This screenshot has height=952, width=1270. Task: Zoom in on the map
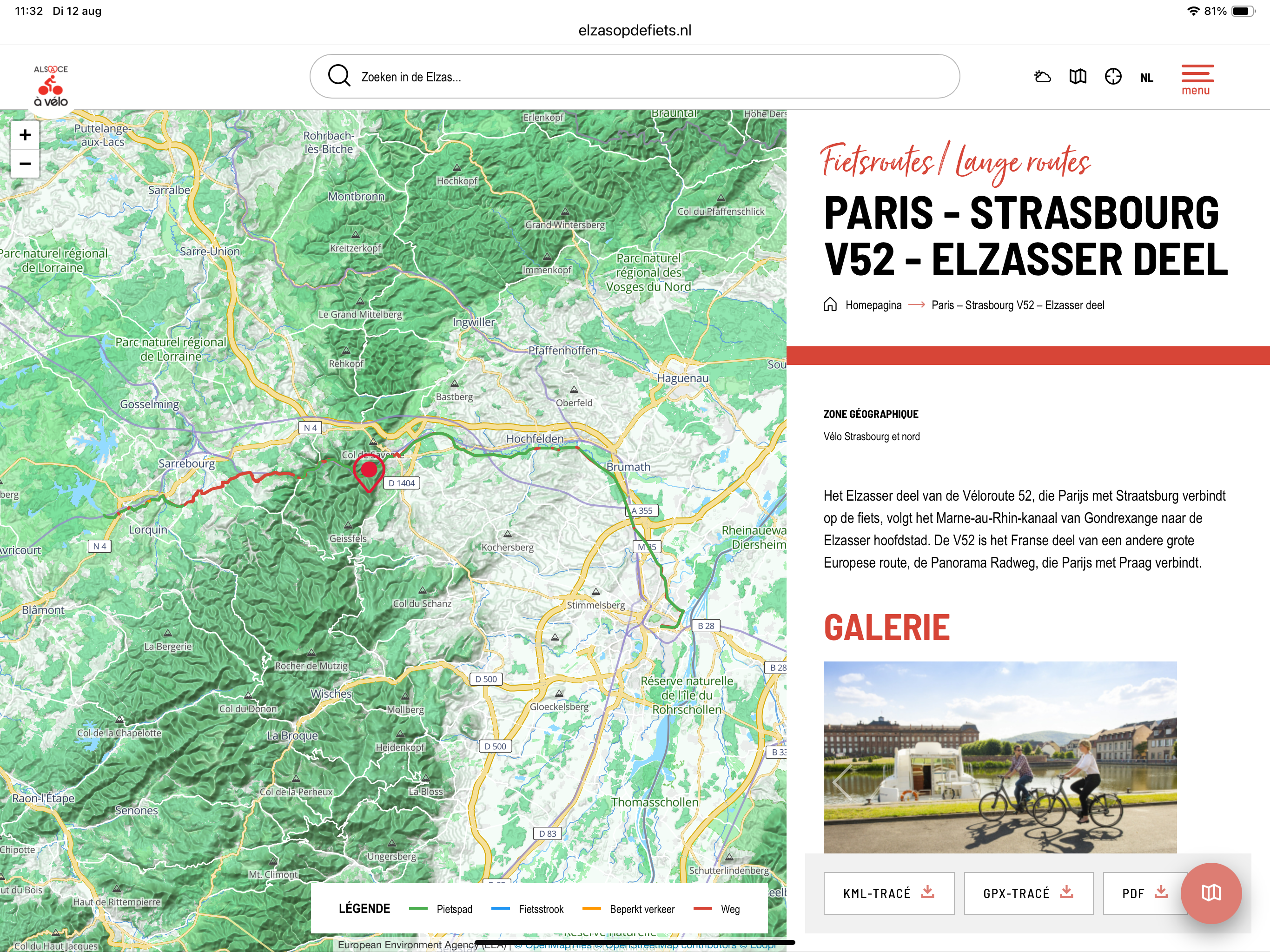[25, 135]
